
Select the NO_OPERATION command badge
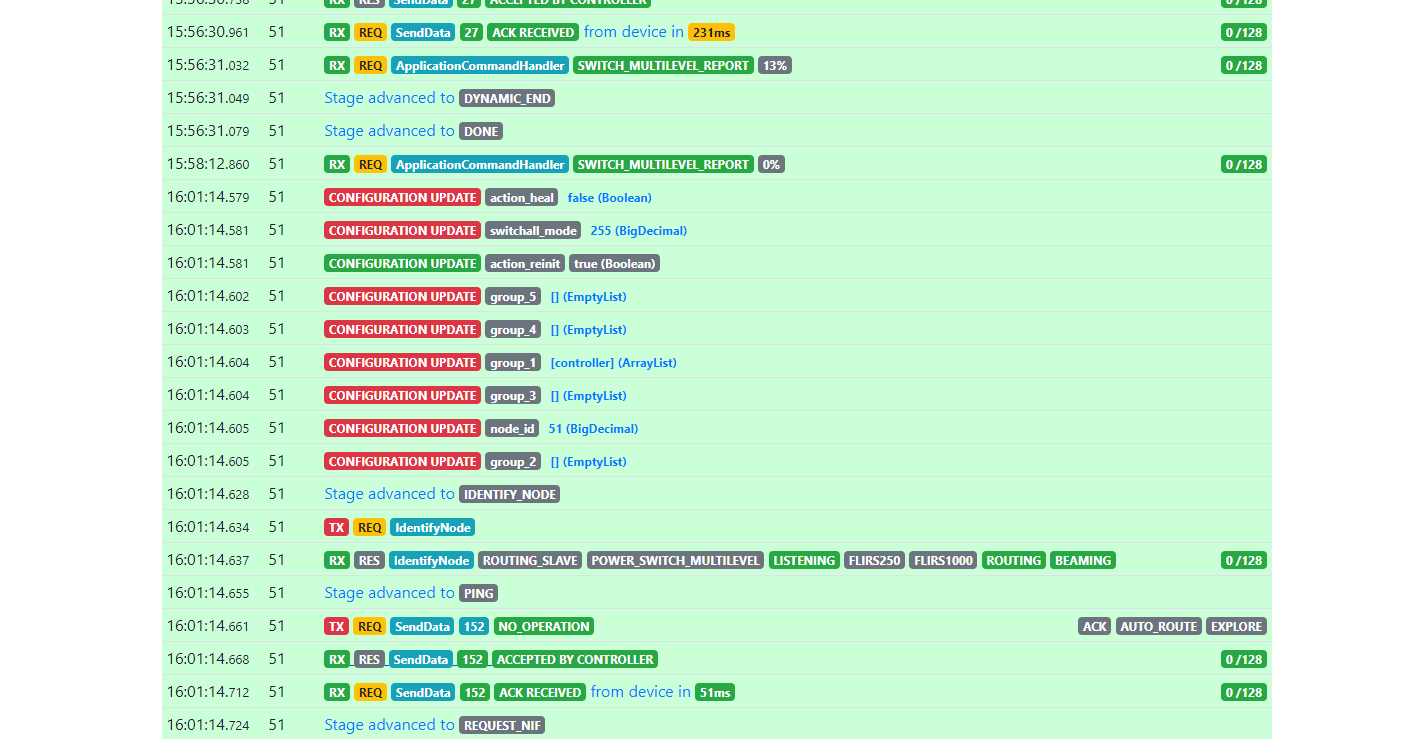(544, 627)
